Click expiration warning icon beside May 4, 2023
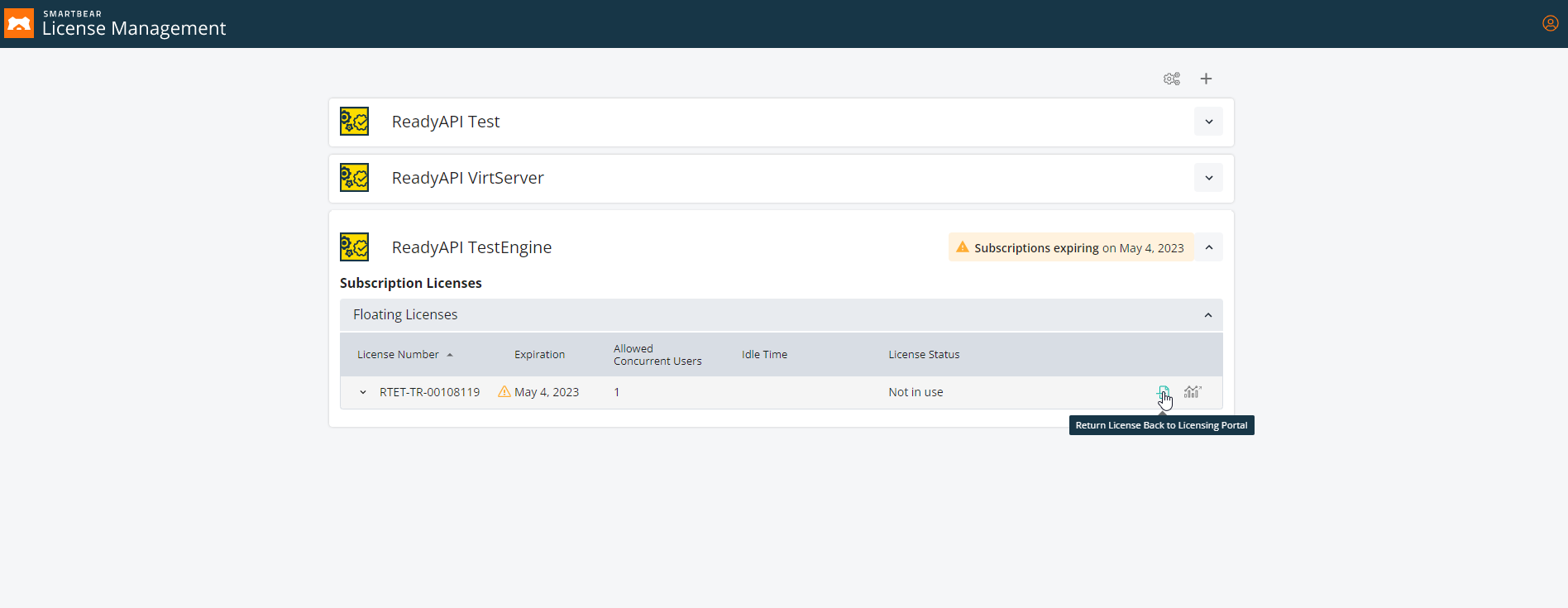 [x=504, y=391]
